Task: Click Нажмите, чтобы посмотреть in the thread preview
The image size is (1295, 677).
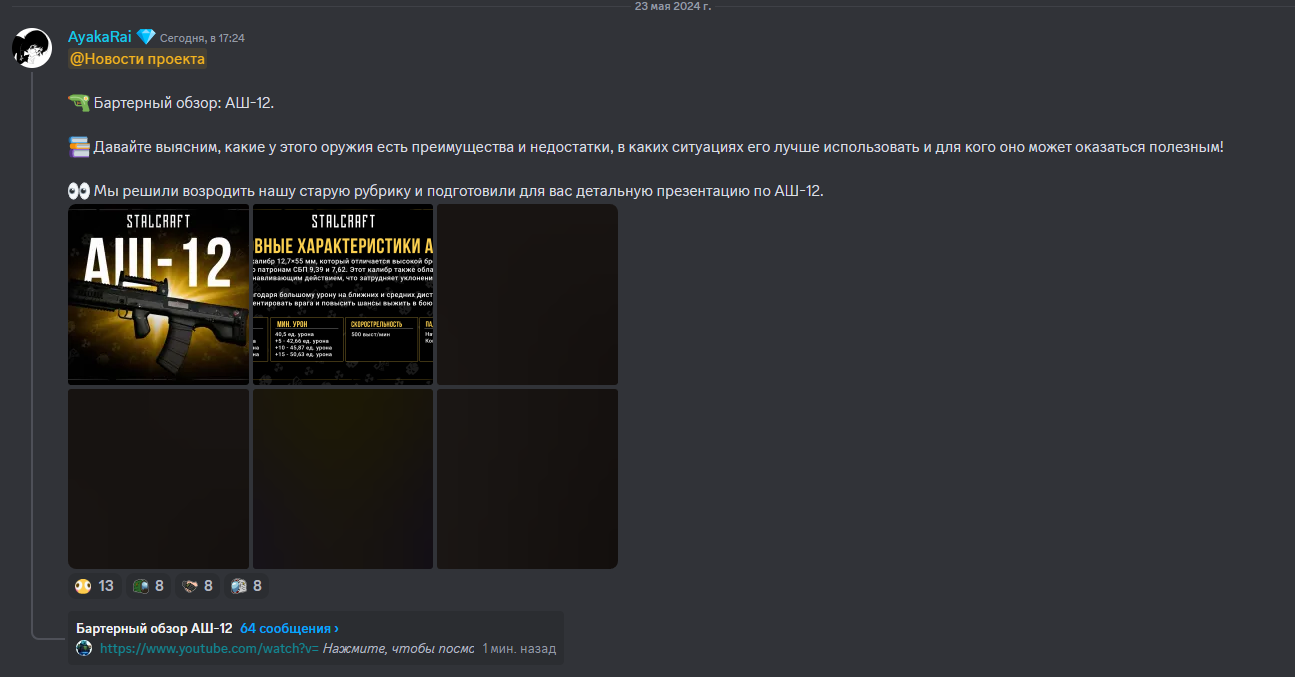Action: click(398, 649)
